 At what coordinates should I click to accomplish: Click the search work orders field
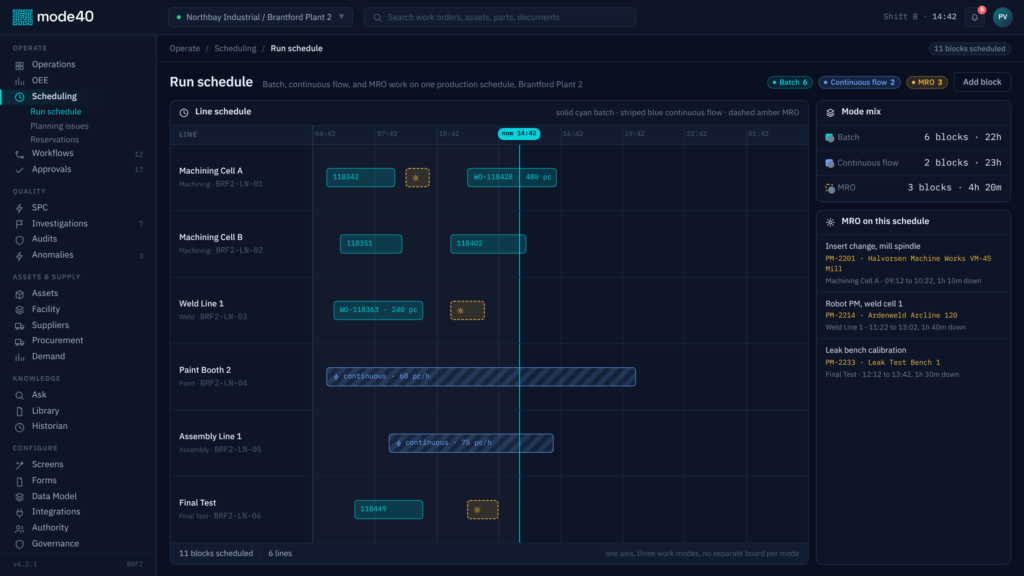[x=500, y=17]
